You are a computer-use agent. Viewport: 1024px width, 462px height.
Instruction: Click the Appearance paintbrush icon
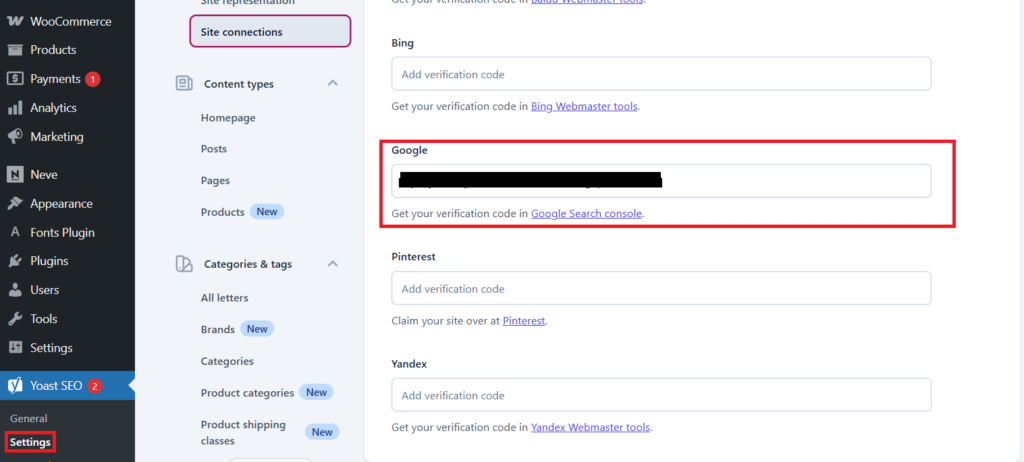[x=15, y=204]
